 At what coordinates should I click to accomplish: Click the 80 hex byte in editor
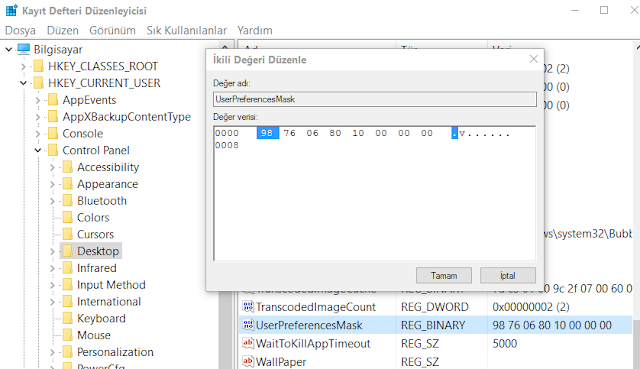point(336,133)
